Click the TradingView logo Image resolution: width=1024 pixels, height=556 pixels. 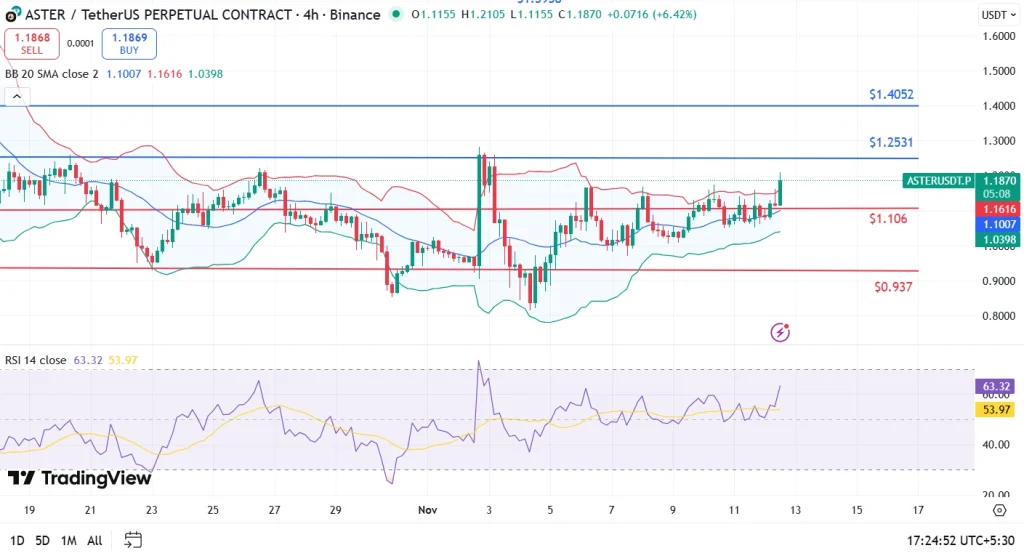(79, 478)
